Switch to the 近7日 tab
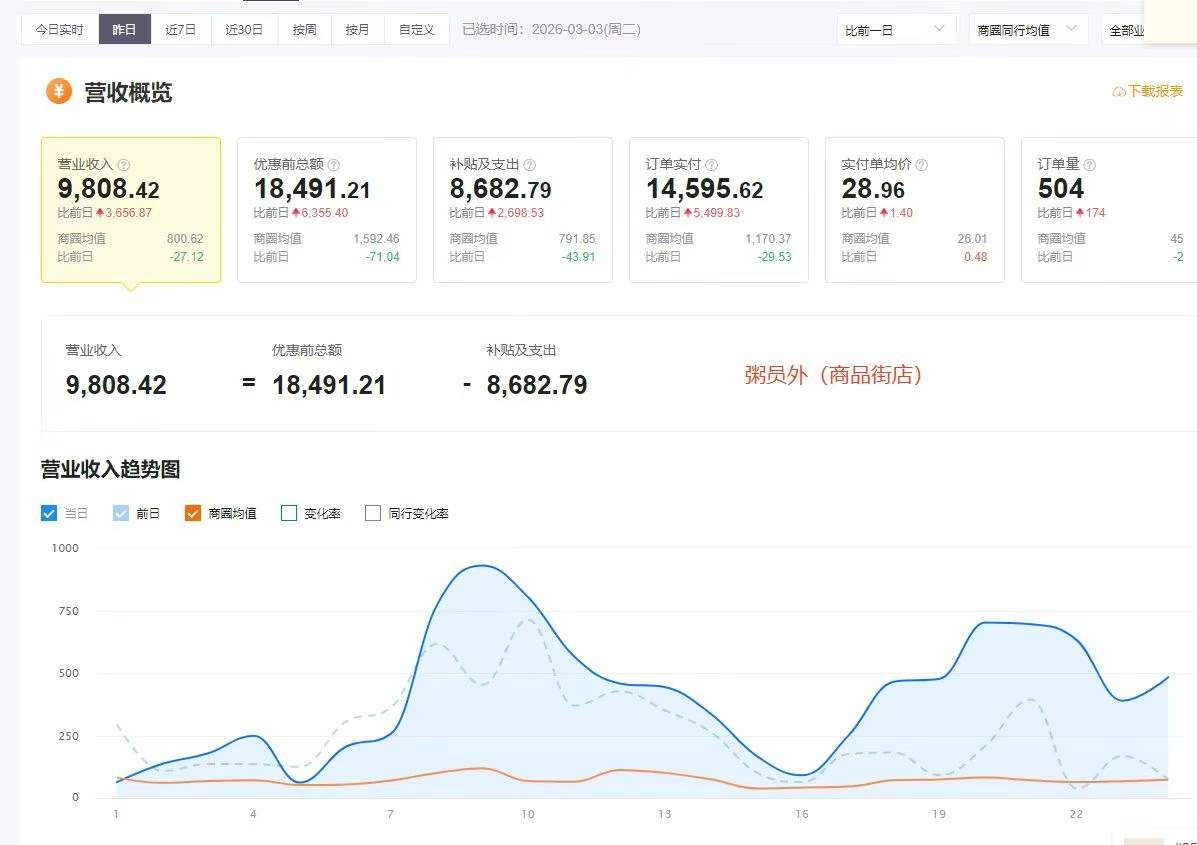 (x=181, y=30)
